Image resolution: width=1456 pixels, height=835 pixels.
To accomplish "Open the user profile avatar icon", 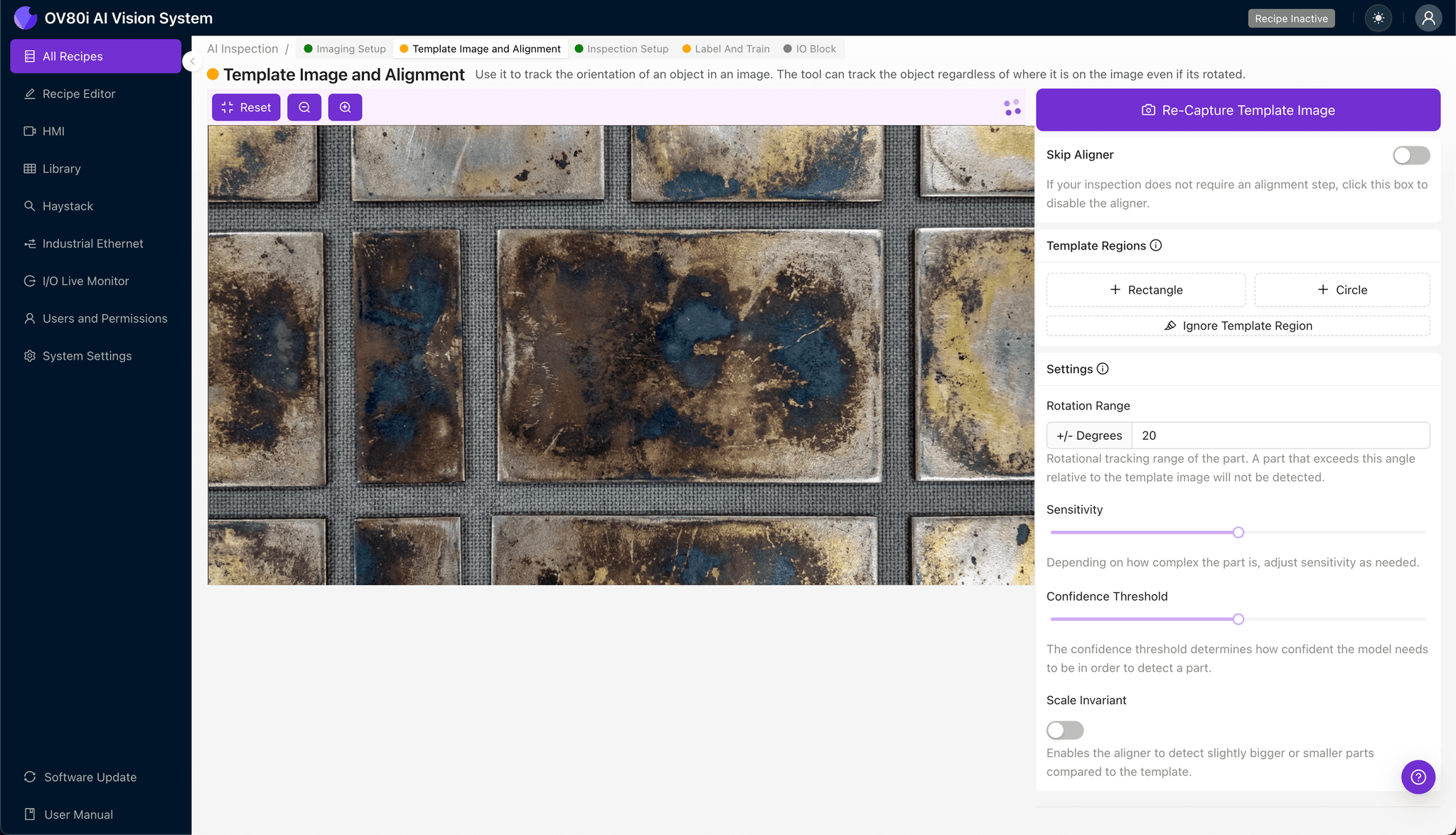I will coord(1428,18).
